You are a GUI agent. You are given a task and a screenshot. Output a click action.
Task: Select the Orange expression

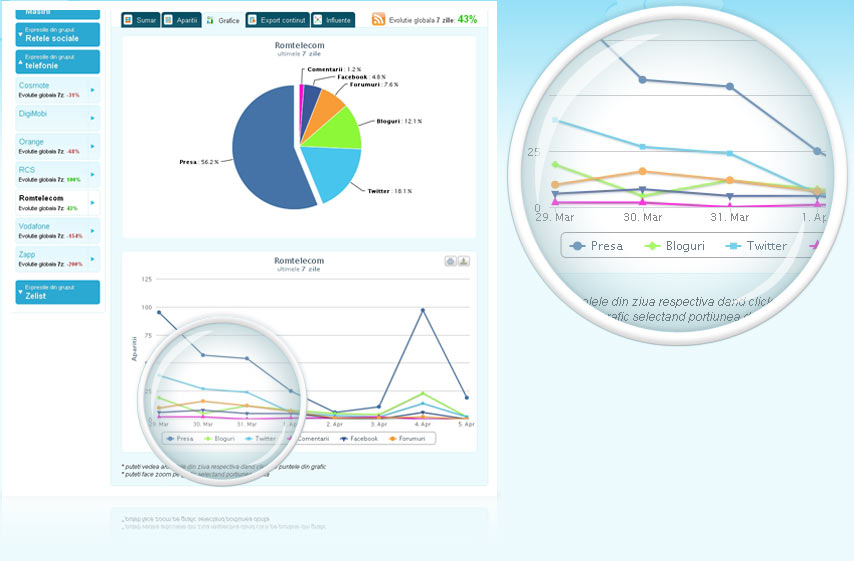(x=58, y=146)
